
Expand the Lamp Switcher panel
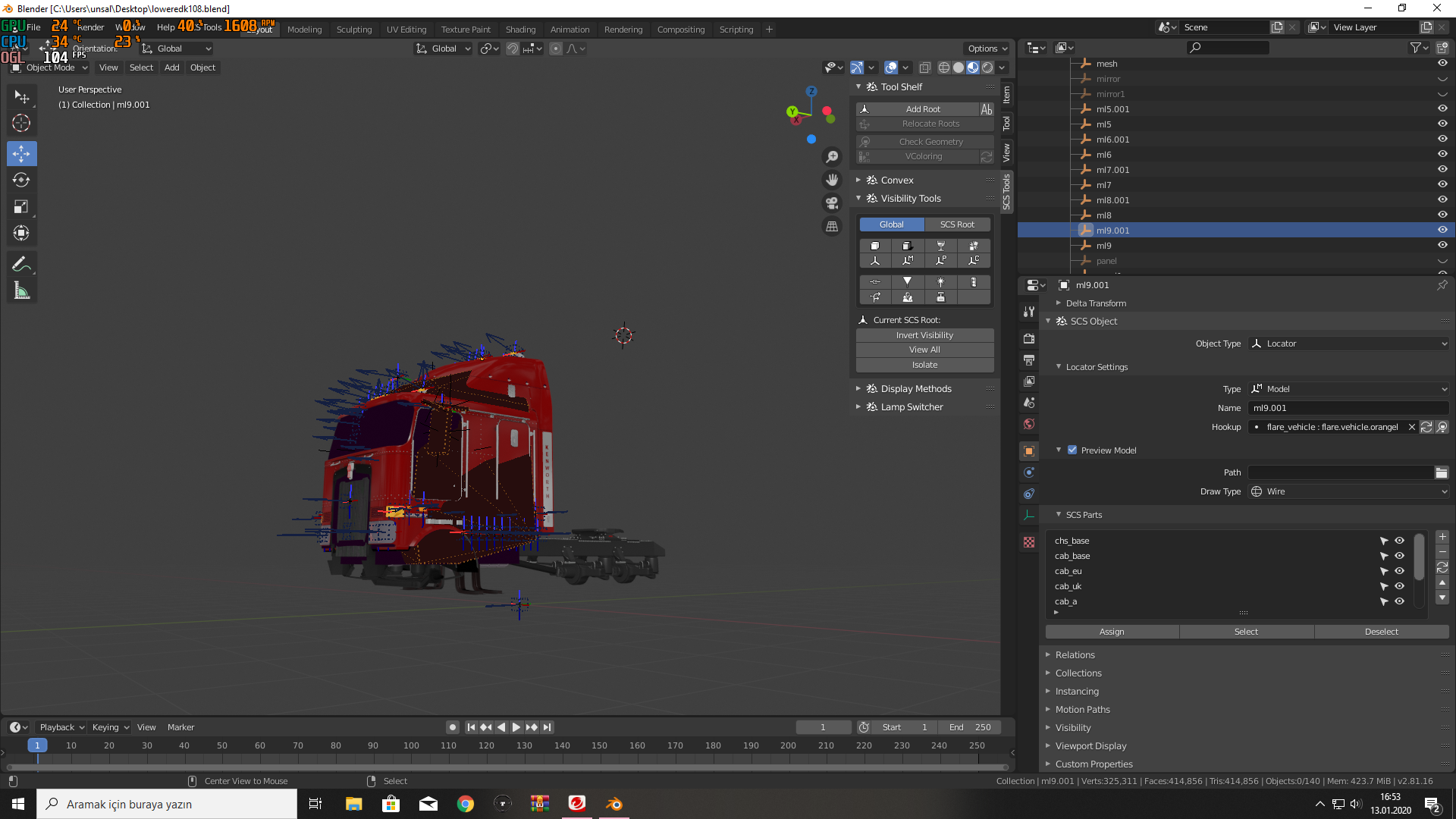(912, 407)
